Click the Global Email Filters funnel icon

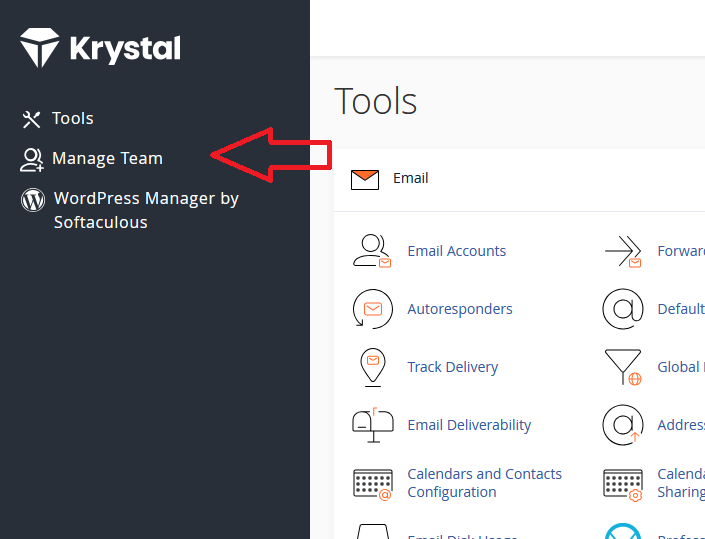click(x=623, y=367)
